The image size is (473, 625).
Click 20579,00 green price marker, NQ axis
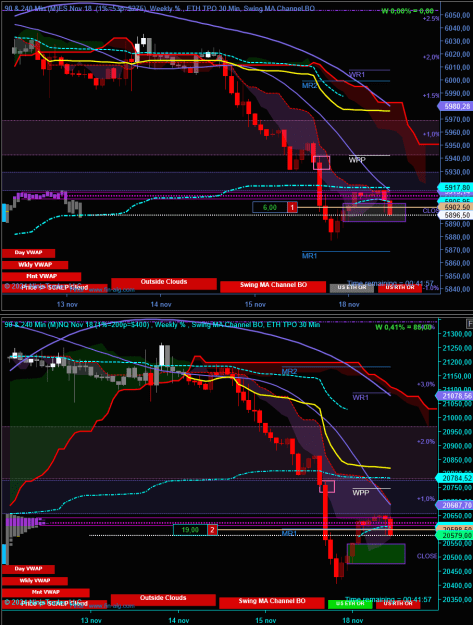[x=454, y=536]
